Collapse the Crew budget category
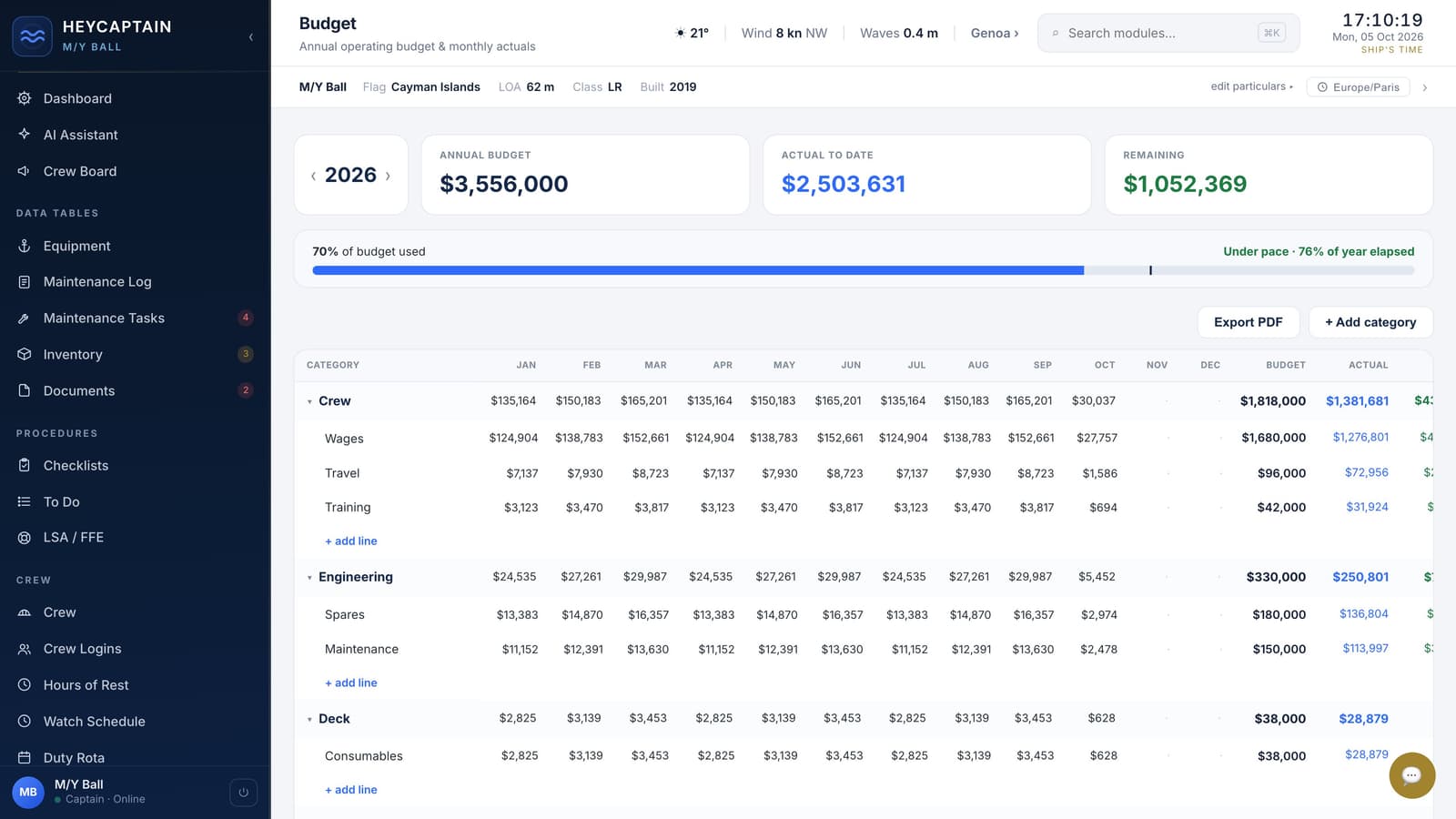1456x819 pixels. tap(309, 401)
